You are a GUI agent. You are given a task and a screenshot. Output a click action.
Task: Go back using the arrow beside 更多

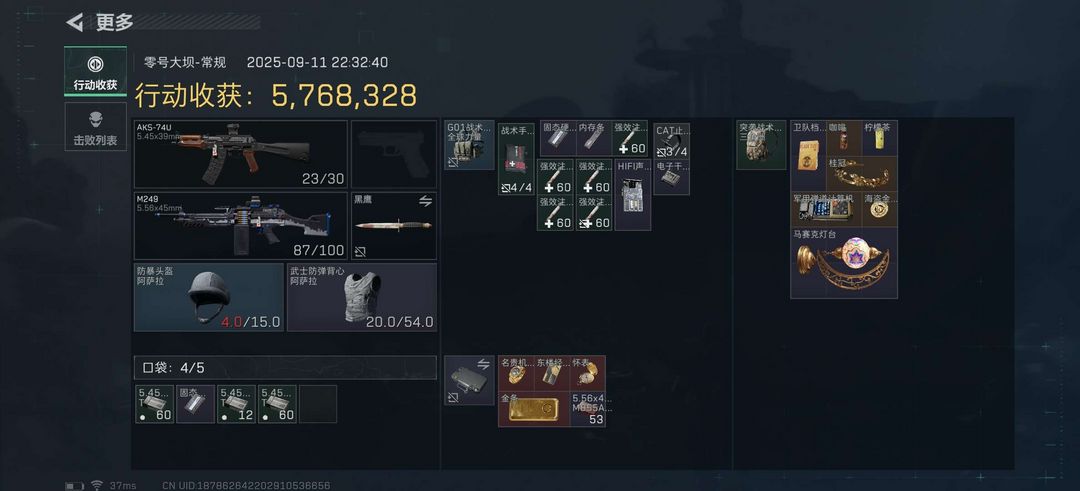tap(74, 23)
